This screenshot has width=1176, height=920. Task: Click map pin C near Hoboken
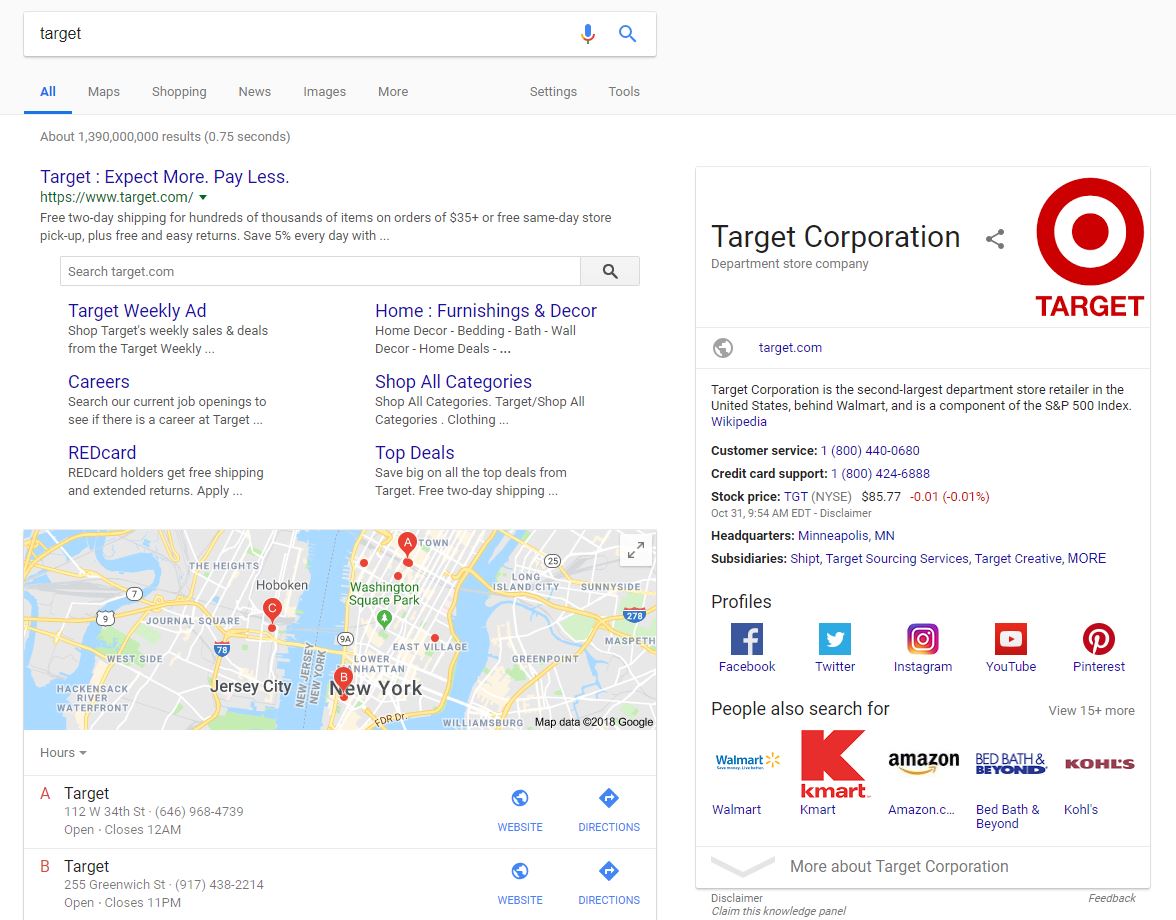(272, 611)
